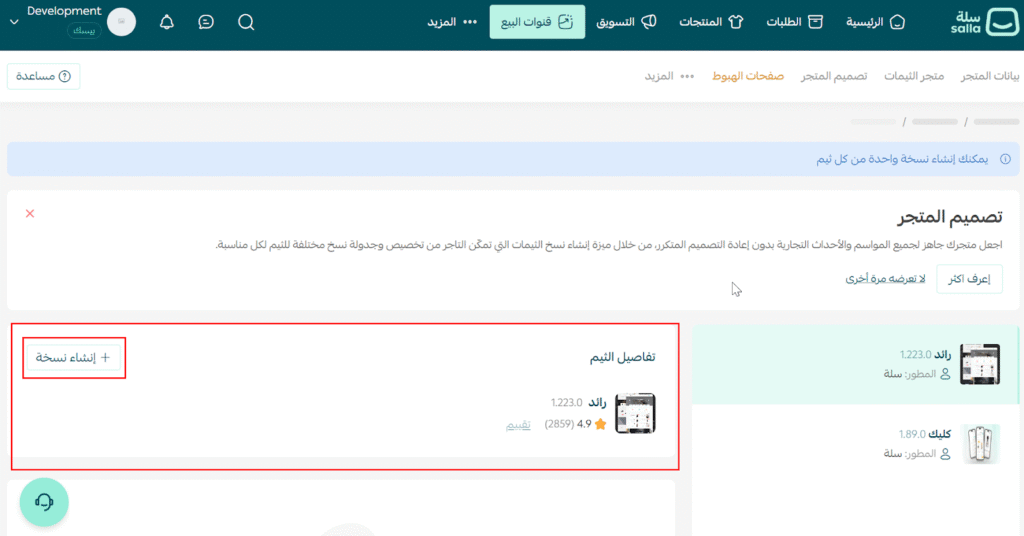Dismiss the تصميم المتجر banner with X
1024x536 pixels.
(x=30, y=213)
